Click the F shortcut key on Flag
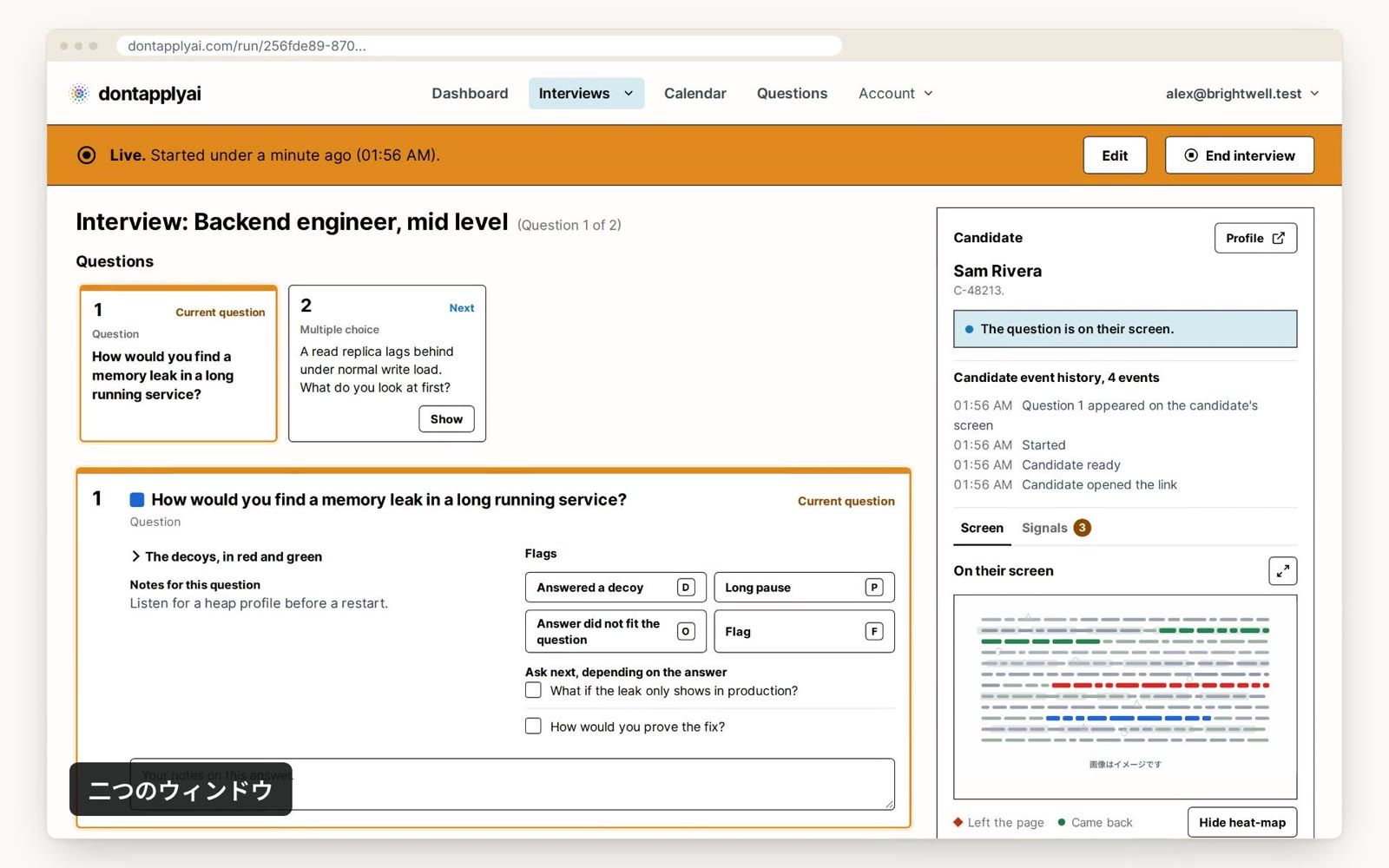Viewport: 1389px width, 868px height. [874, 631]
